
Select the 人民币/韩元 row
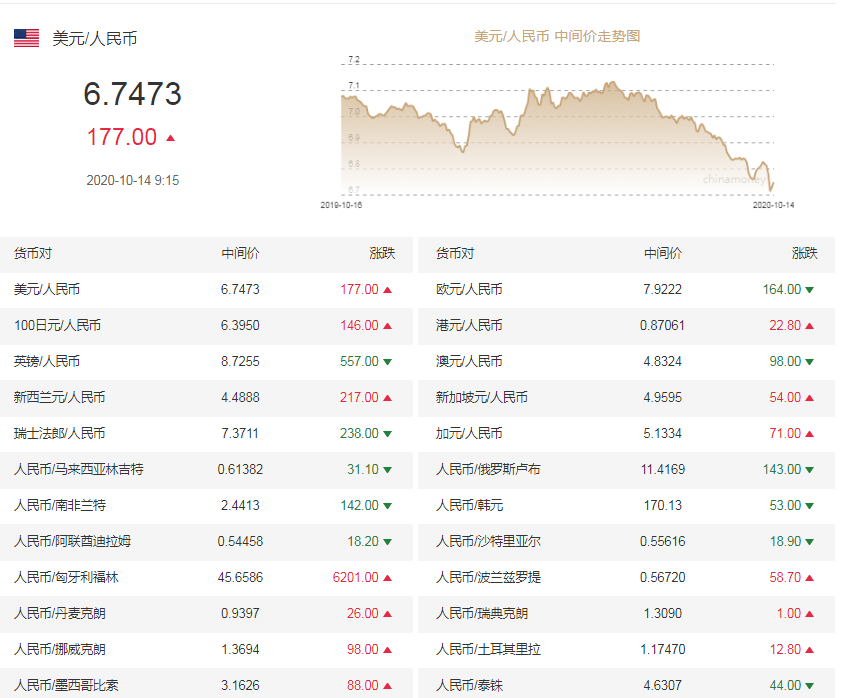coord(472,505)
